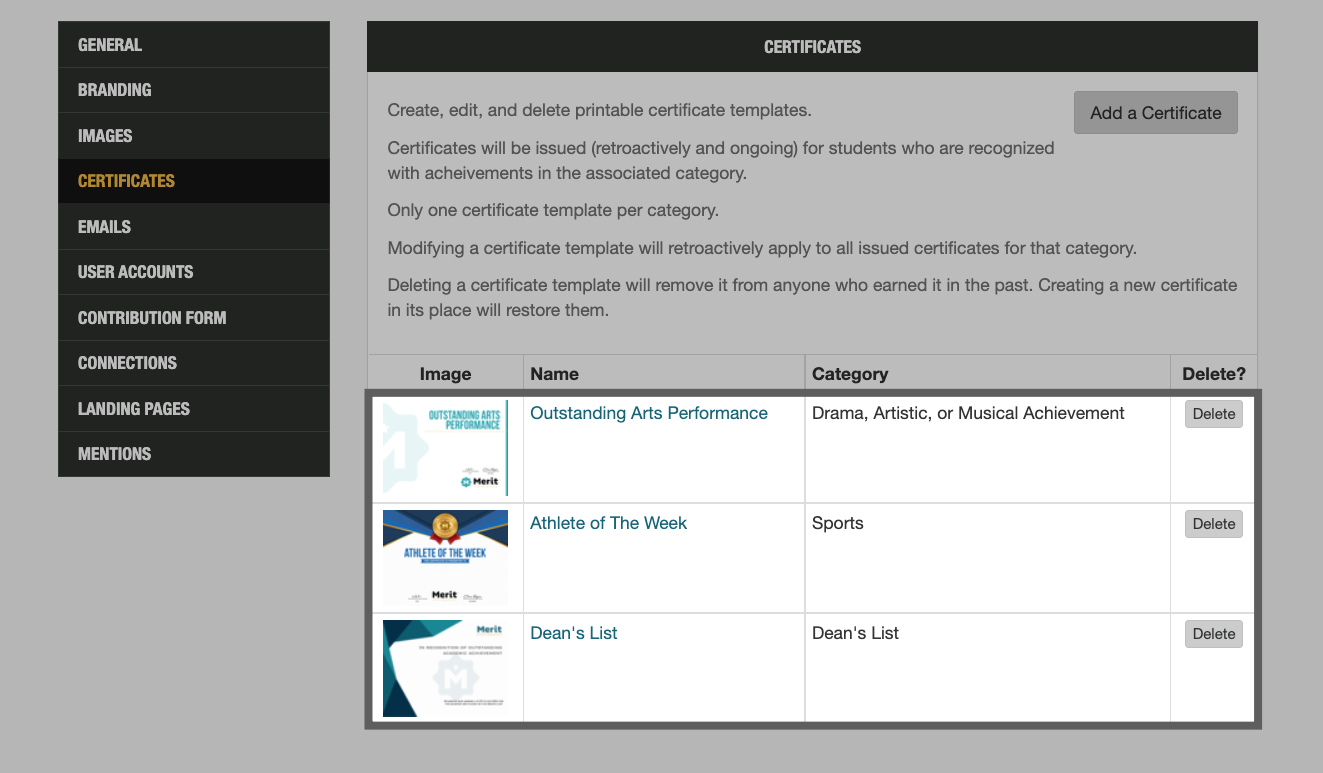
Task: Open the Dean's List certificate template
Action: pos(573,632)
